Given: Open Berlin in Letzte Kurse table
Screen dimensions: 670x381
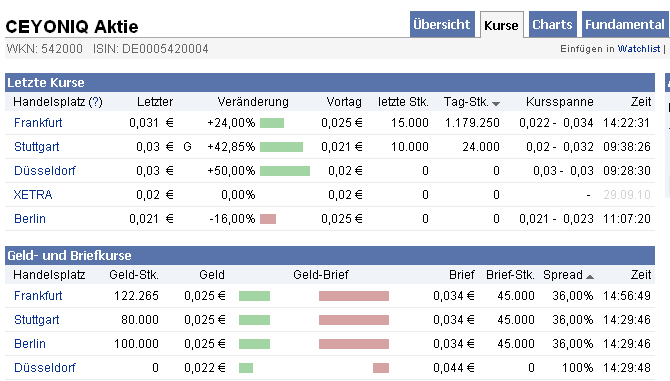Looking at the screenshot, I should pyautogui.click(x=29, y=219).
